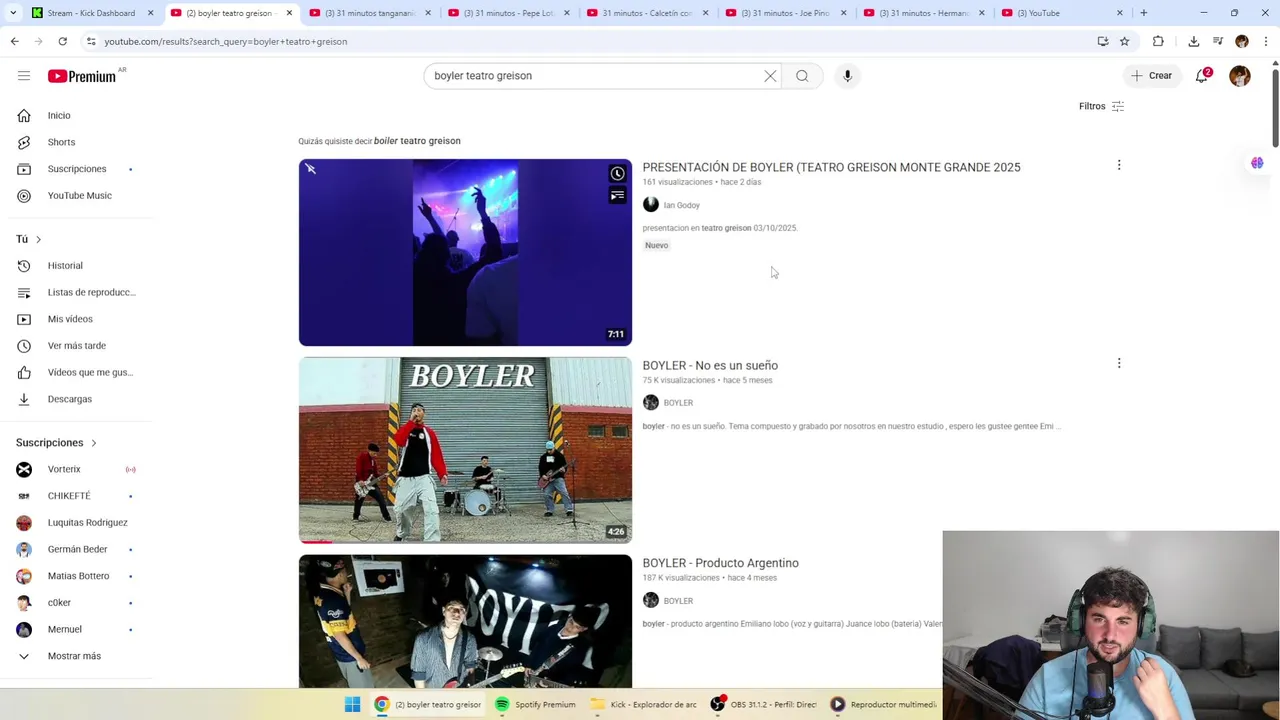Open the account avatar menu
Screen dimensions: 1280x720
[1240, 76]
